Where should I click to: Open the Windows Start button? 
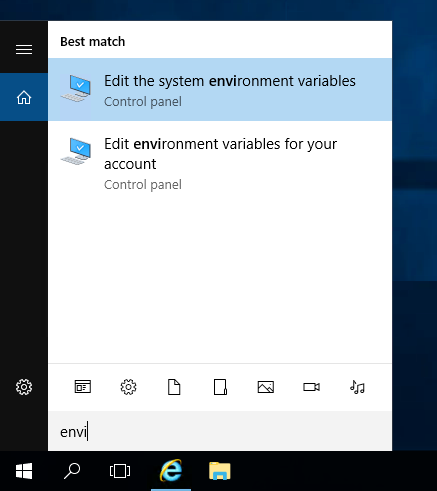point(24,471)
